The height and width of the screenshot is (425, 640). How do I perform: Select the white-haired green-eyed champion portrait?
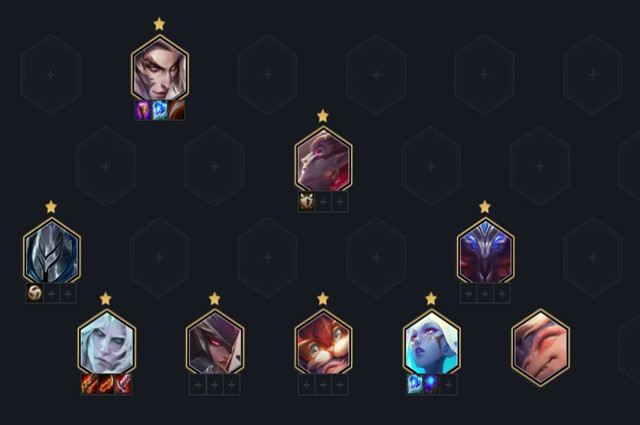click(x=107, y=342)
